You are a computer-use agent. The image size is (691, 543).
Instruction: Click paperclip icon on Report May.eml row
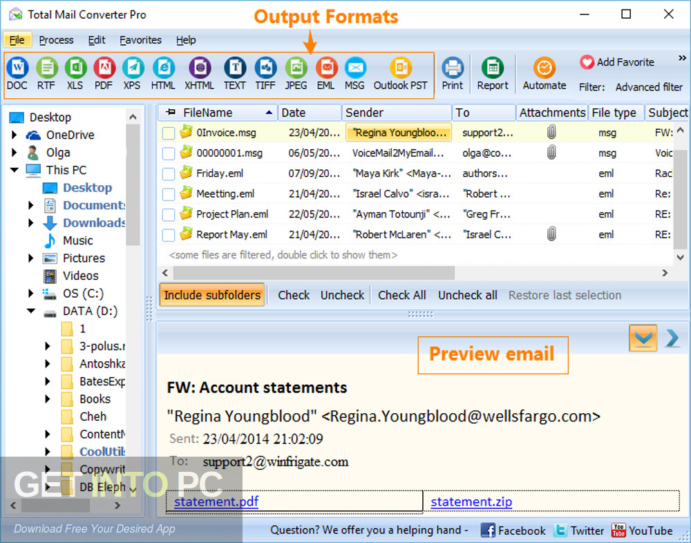tap(551, 234)
